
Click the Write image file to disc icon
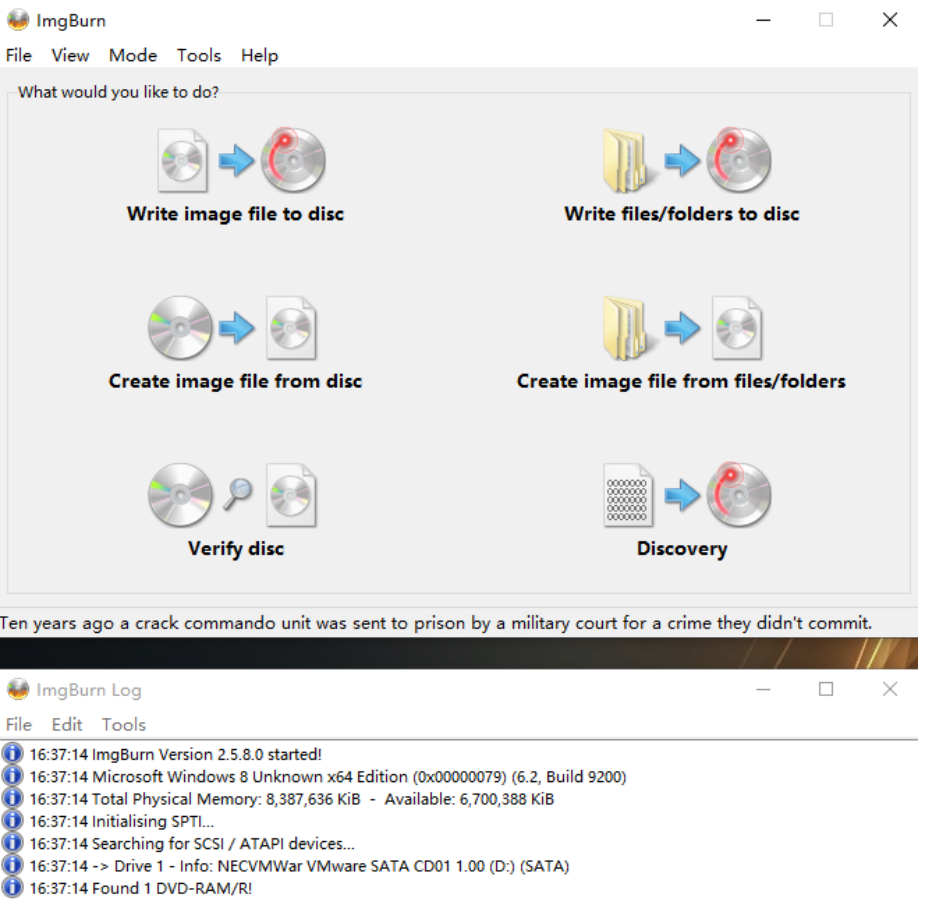coord(241,160)
